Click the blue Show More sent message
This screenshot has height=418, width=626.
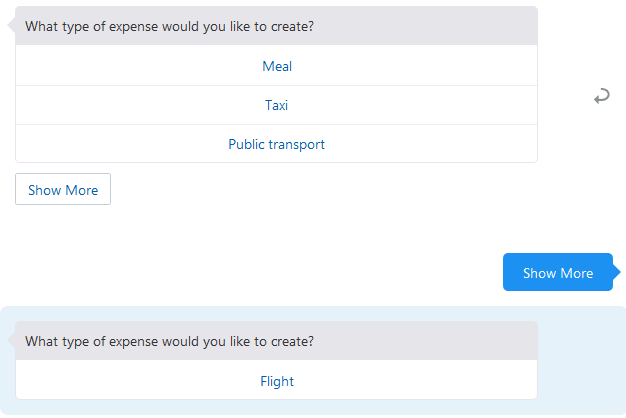tap(557, 273)
